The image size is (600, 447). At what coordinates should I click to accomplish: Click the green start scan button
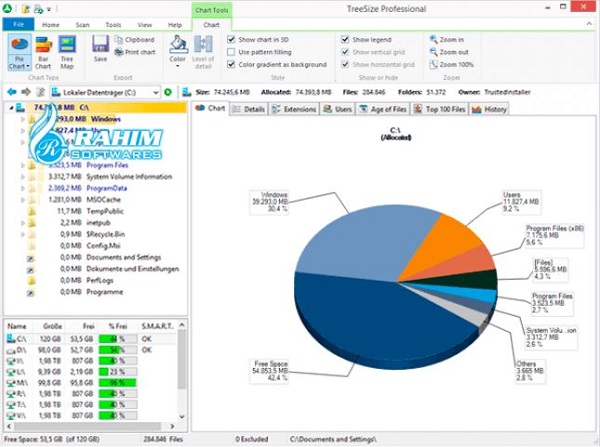(x=168, y=92)
